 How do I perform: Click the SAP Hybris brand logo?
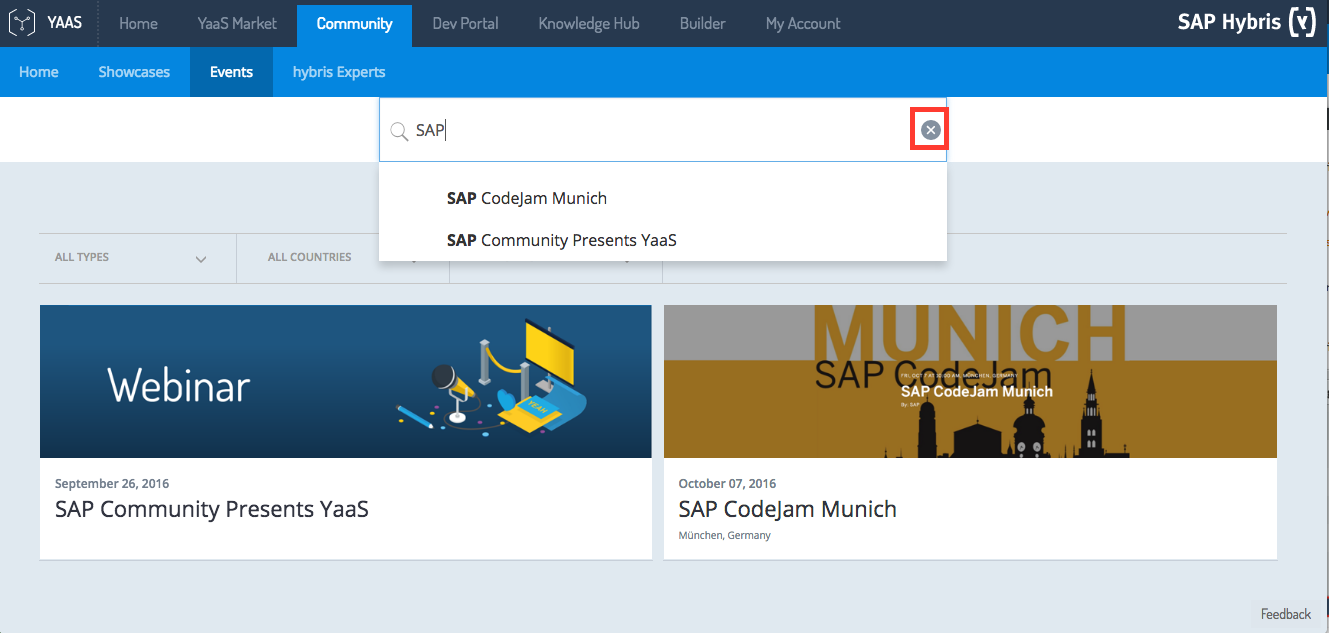[1247, 22]
